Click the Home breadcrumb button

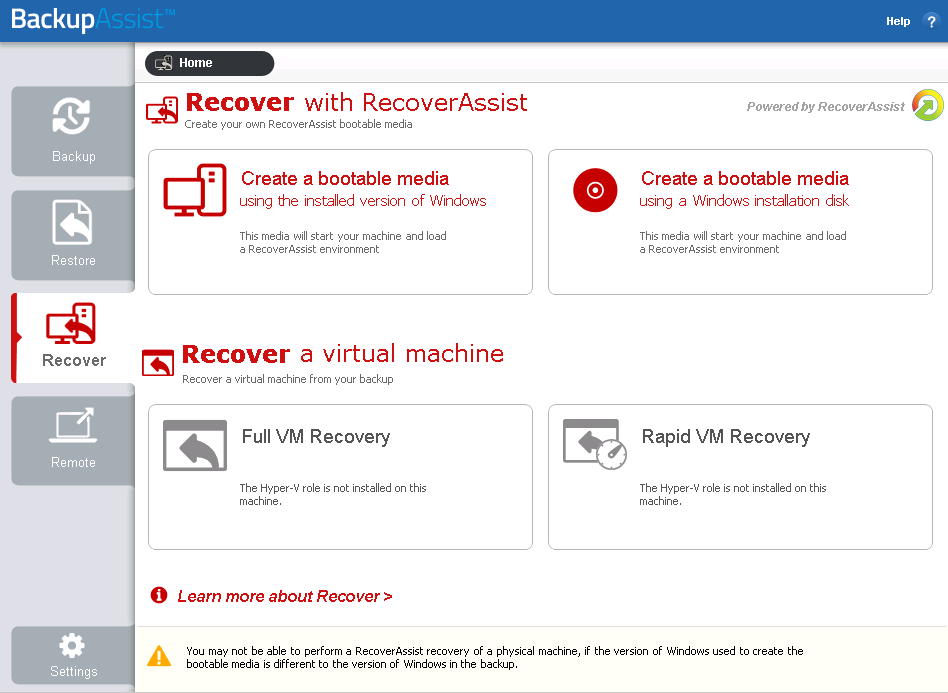(209, 63)
